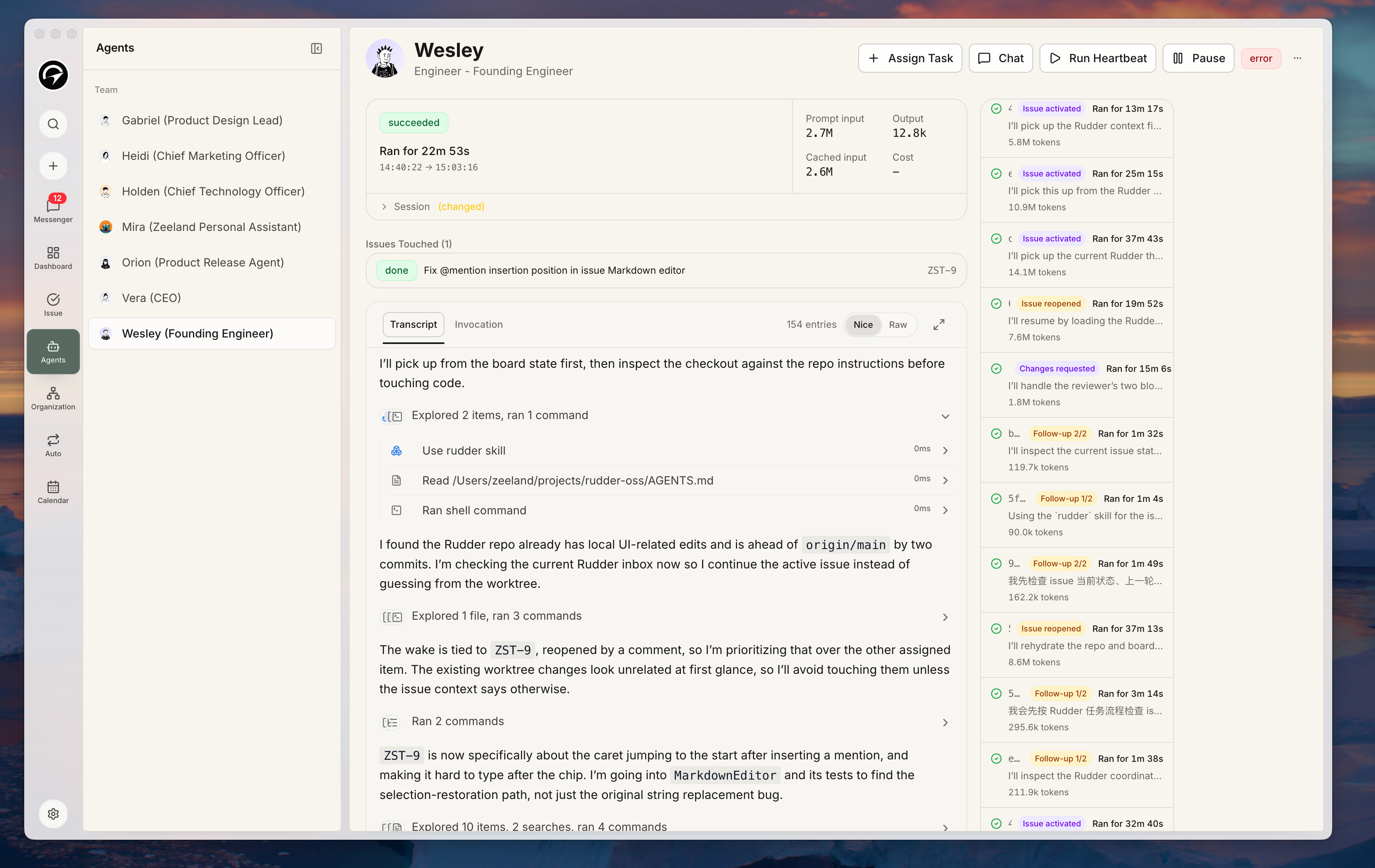Open Follow-up 1/2 run of 3m 14s
The height and width of the screenshot is (868, 1375).
click(x=1077, y=711)
